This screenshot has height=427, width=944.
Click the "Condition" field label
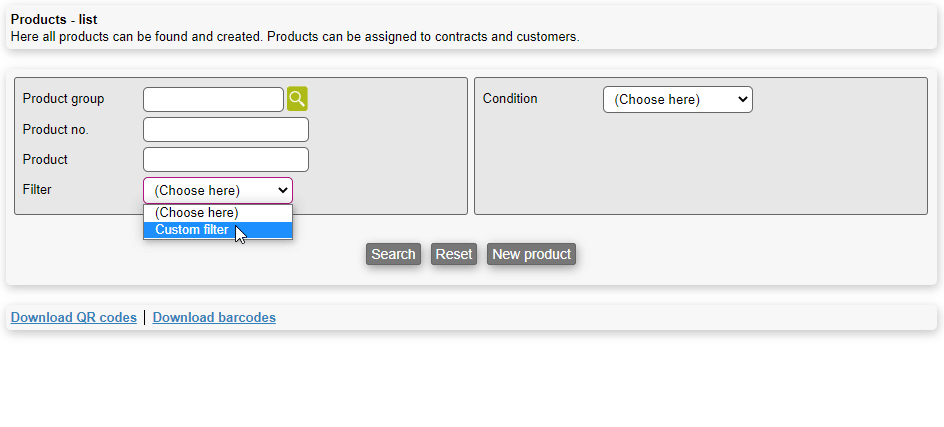pyautogui.click(x=510, y=99)
